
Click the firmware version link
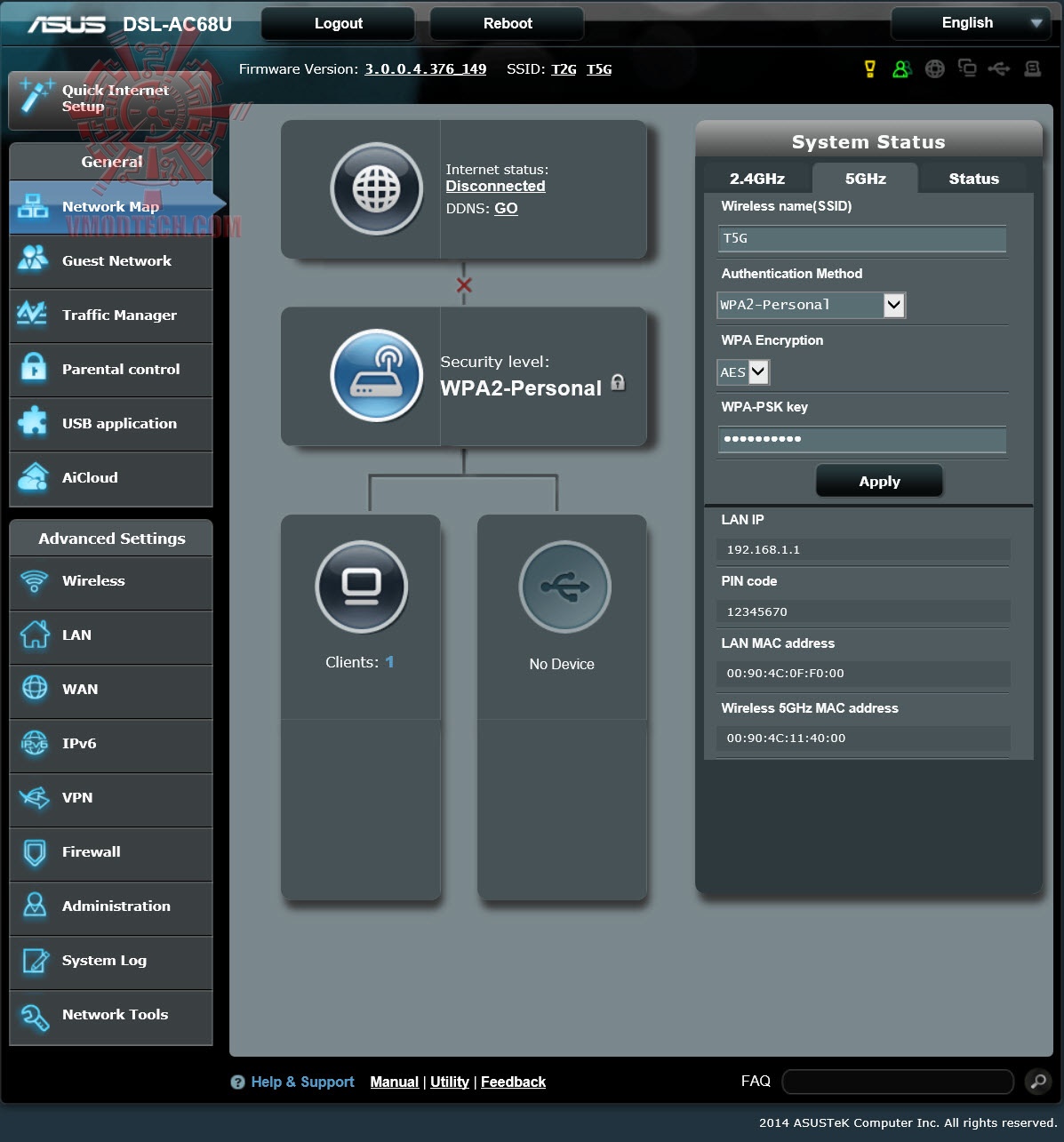pyautogui.click(x=425, y=69)
